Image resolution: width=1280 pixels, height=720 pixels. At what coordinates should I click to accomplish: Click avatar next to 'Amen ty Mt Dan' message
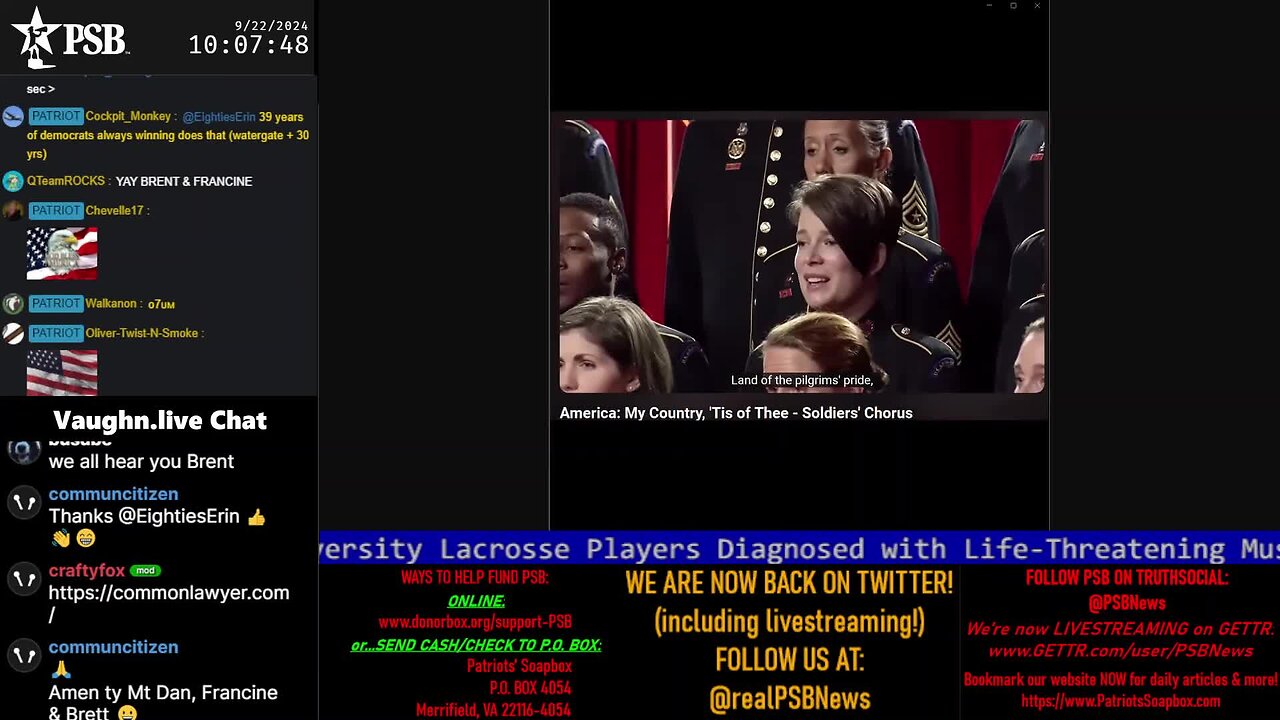tap(24, 656)
